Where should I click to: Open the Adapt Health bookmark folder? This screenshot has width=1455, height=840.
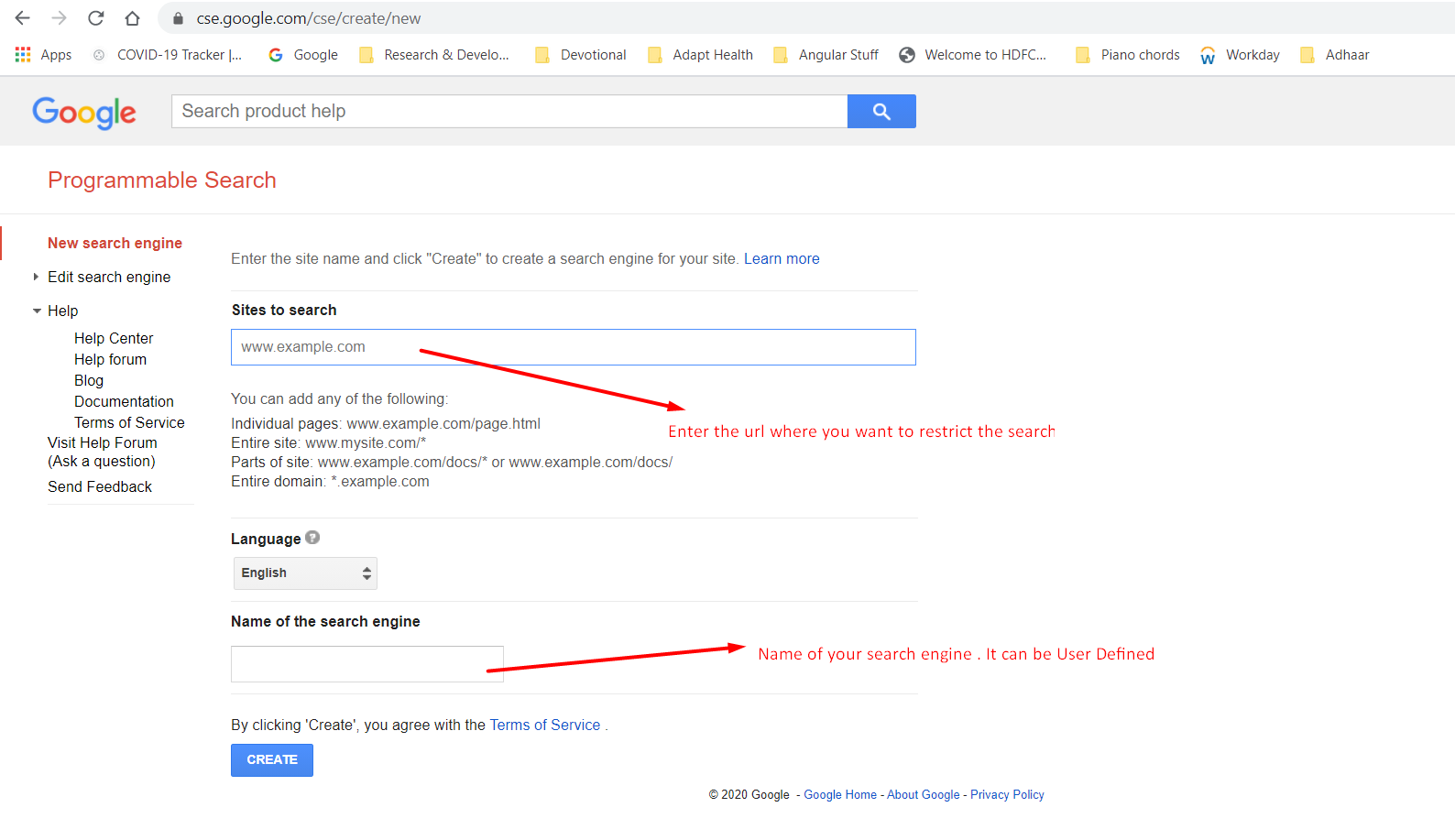(x=700, y=55)
